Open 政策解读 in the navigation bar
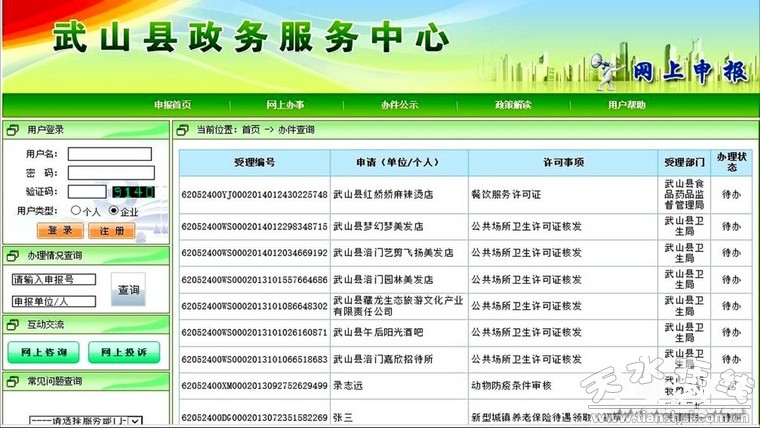Screen dimensions: 760x428 (x=513, y=105)
